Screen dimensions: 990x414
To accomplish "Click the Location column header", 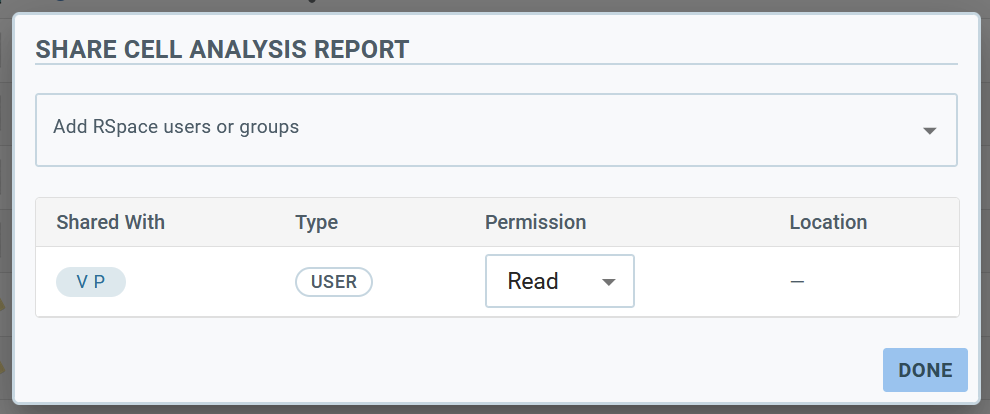I will (828, 222).
